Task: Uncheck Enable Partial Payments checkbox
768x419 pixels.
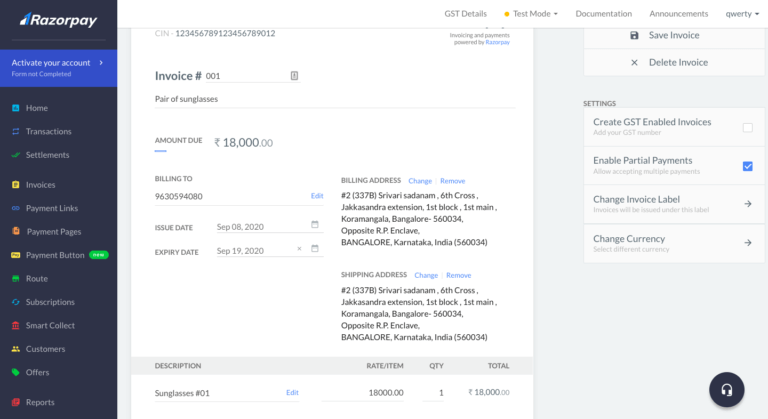Action: coord(747,166)
